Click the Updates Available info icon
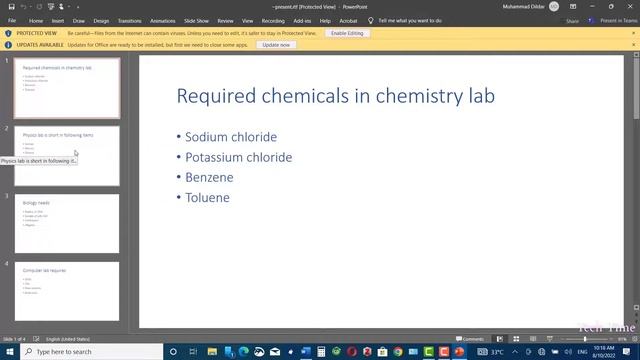The height and width of the screenshot is (360, 640). [8, 45]
